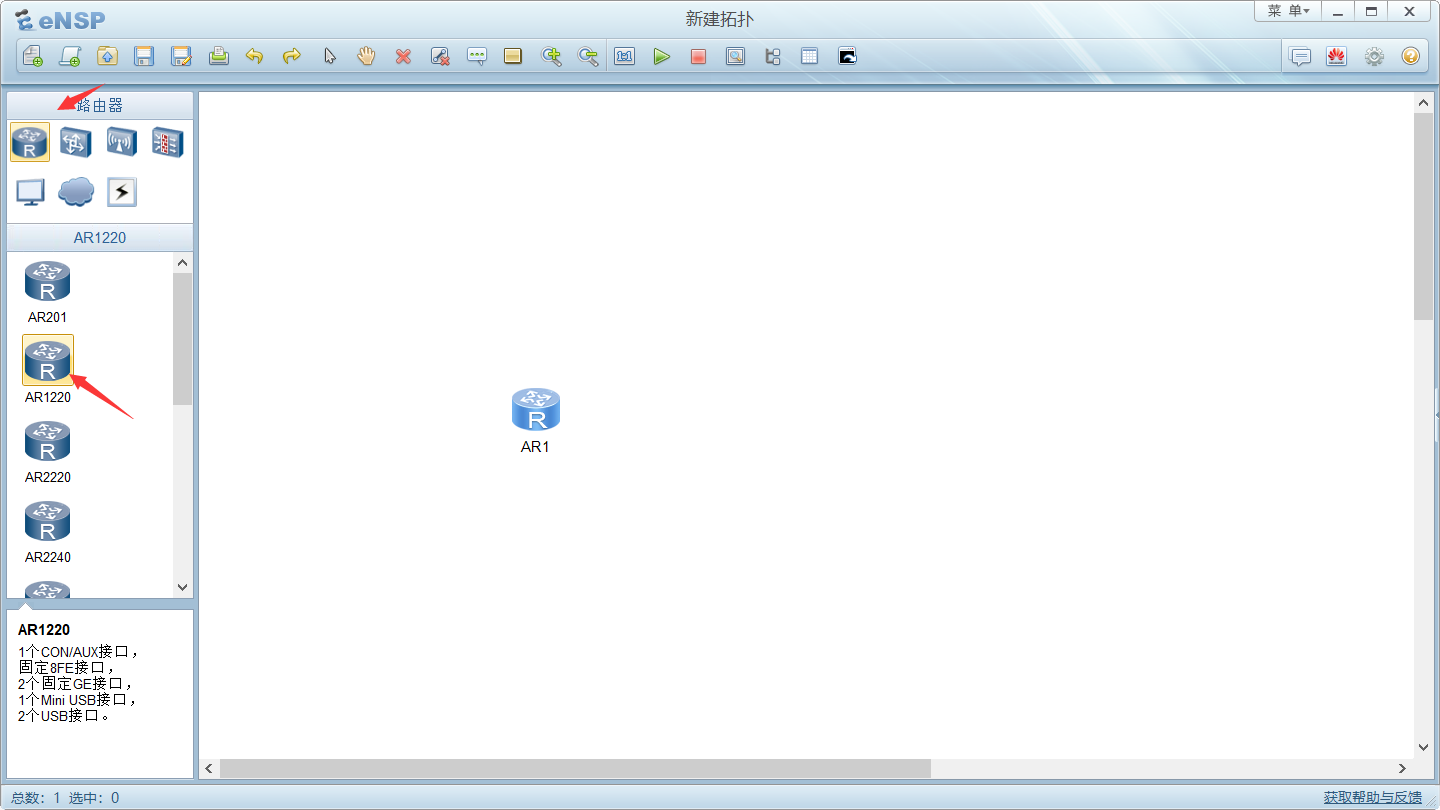Screen dimensions: 1440x810
Task: Start devices with green play button
Action: tap(661, 56)
